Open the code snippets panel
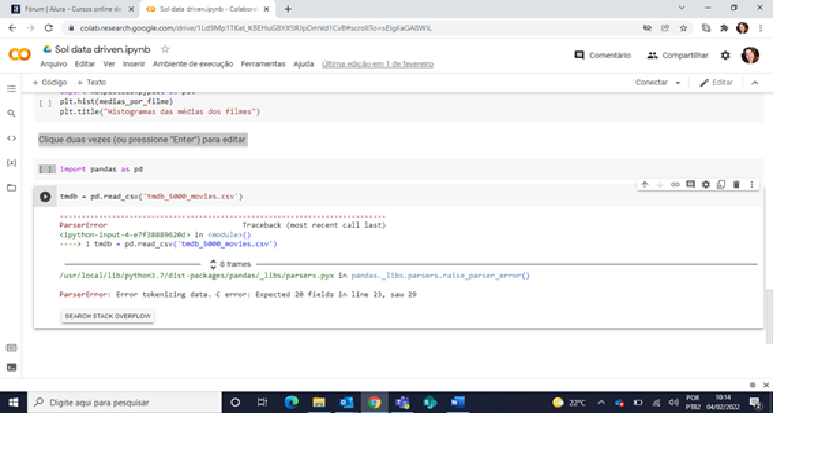The height and width of the screenshot is (460, 819). (11, 138)
